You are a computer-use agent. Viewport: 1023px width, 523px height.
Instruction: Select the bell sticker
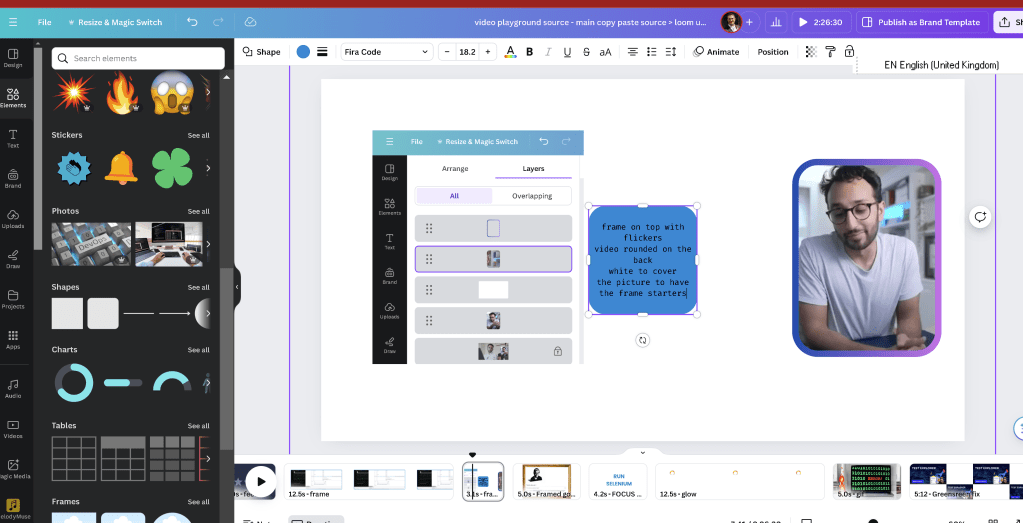[121, 168]
